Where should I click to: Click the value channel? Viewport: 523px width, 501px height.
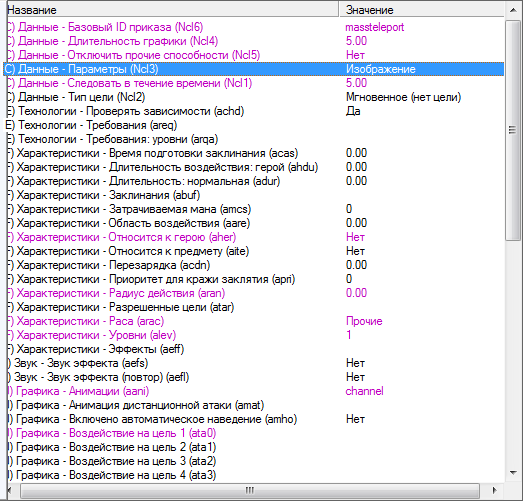[x=364, y=391]
